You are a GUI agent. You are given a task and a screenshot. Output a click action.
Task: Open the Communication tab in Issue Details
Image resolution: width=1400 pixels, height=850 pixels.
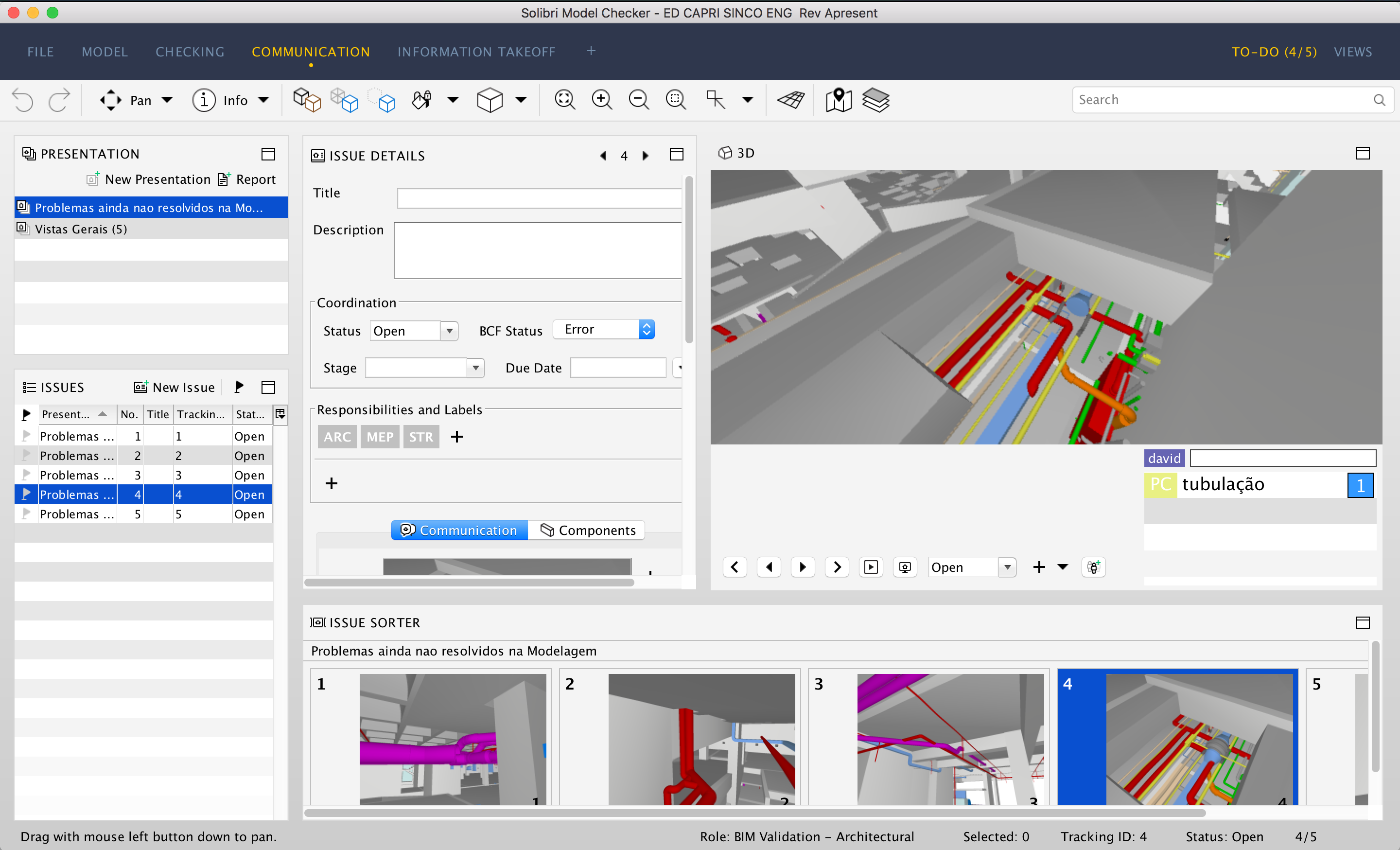pyautogui.click(x=459, y=530)
